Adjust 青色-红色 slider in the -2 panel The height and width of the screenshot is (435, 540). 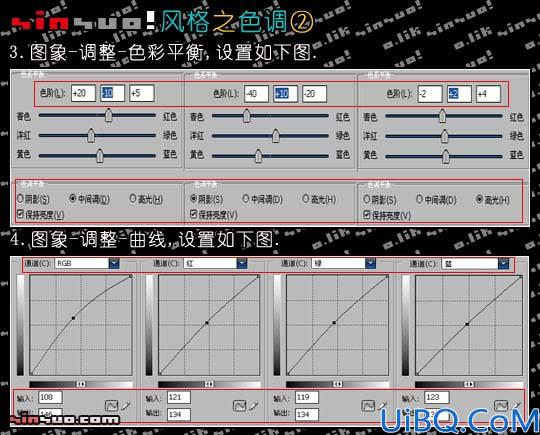[x=442, y=116]
